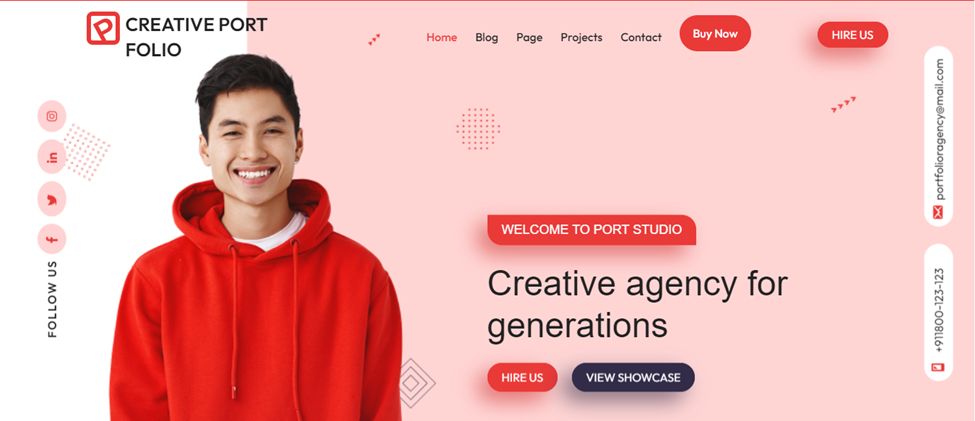Image resolution: width=975 pixels, height=421 pixels.
Task: Open the Contact menu item
Action: 641,37
